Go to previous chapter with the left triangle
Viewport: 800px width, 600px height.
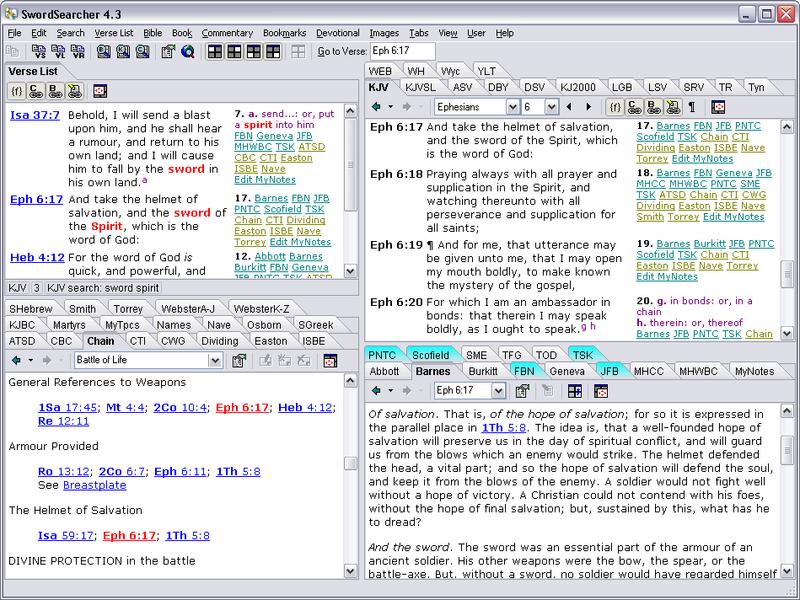(569, 107)
